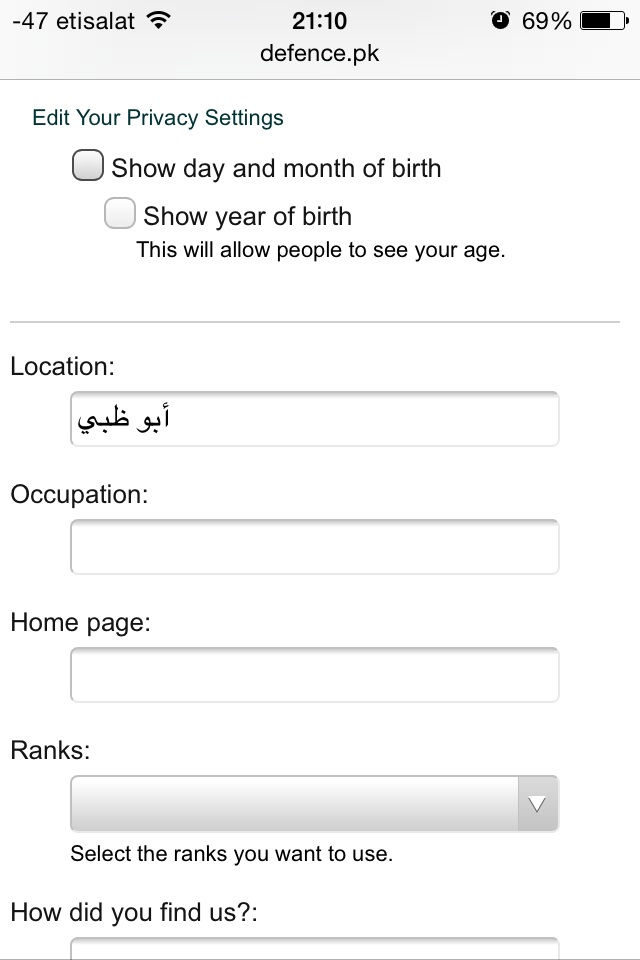Open Edit Your Privacy Settings link
The image size is (640, 960).
[x=158, y=118]
